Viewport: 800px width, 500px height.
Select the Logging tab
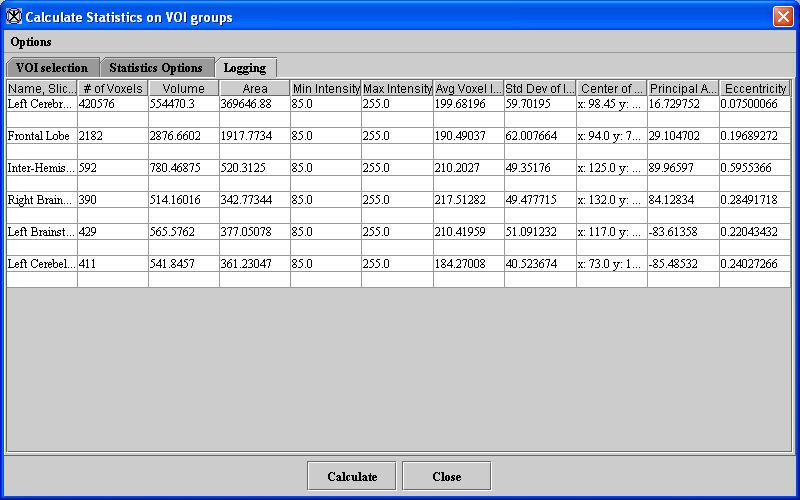point(245,68)
